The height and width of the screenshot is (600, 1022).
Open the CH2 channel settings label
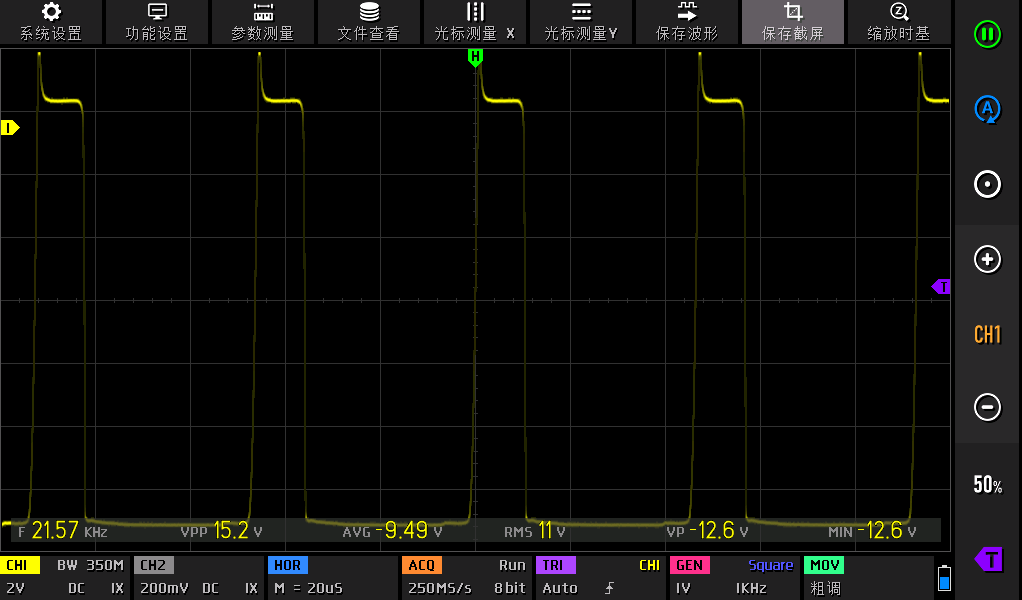click(x=153, y=565)
